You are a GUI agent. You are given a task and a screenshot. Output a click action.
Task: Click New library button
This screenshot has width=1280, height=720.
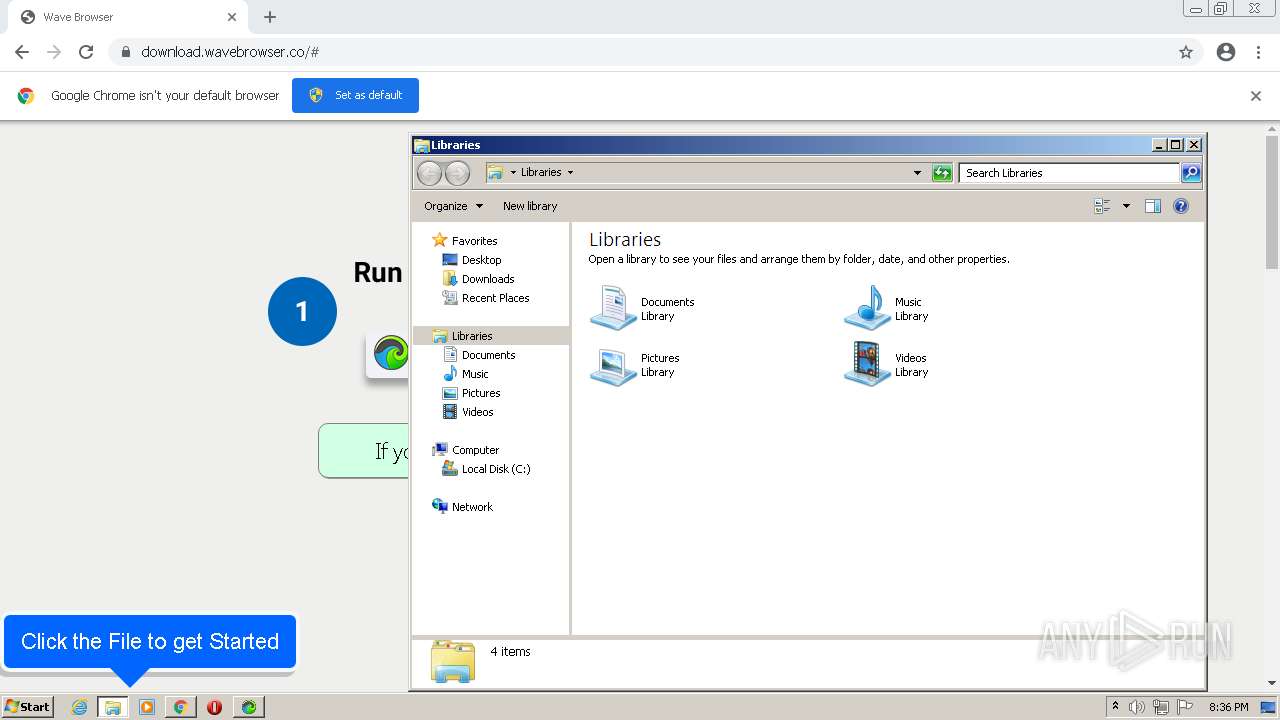[x=530, y=206]
